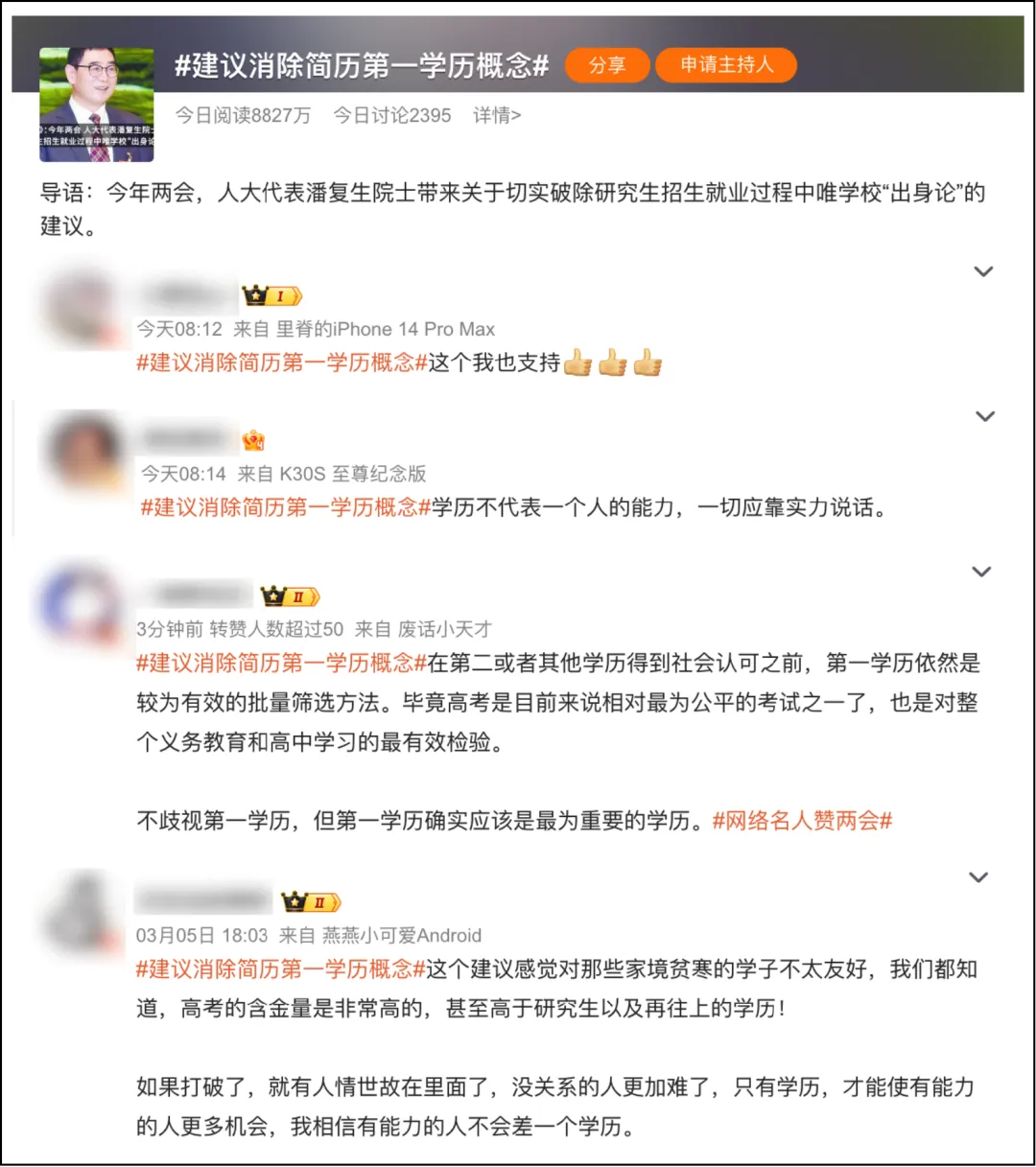
Task: Click the crown level II badge on third post
Action: [291, 597]
